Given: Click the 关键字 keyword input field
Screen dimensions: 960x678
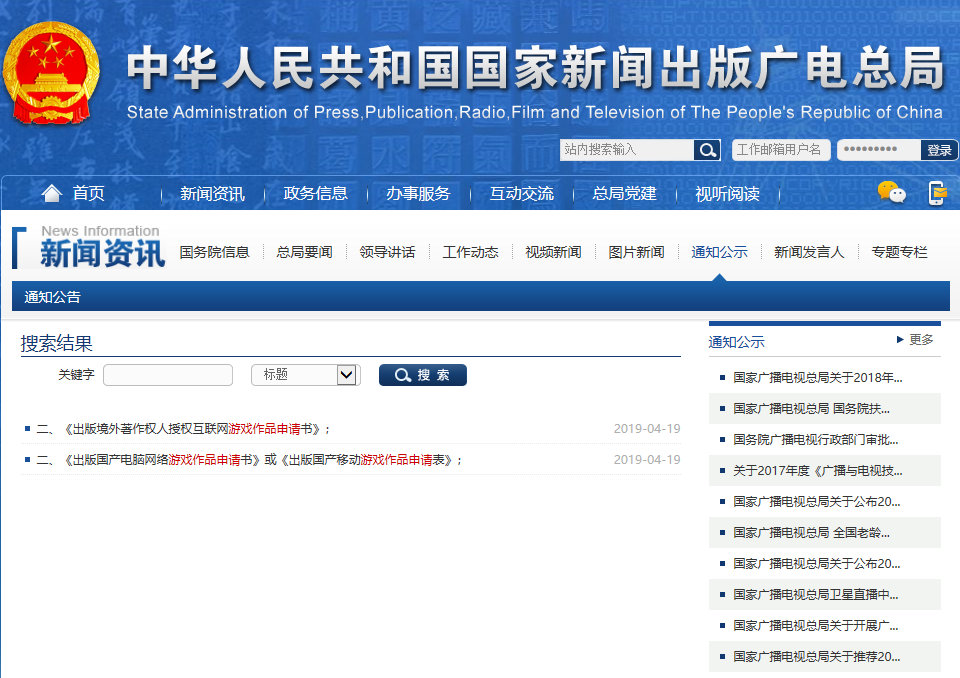Looking at the screenshot, I should (167, 375).
